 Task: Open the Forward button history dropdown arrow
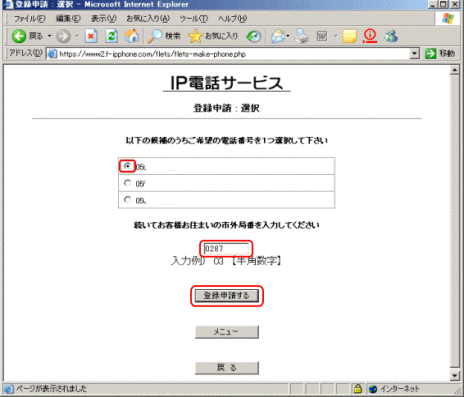click(x=77, y=36)
